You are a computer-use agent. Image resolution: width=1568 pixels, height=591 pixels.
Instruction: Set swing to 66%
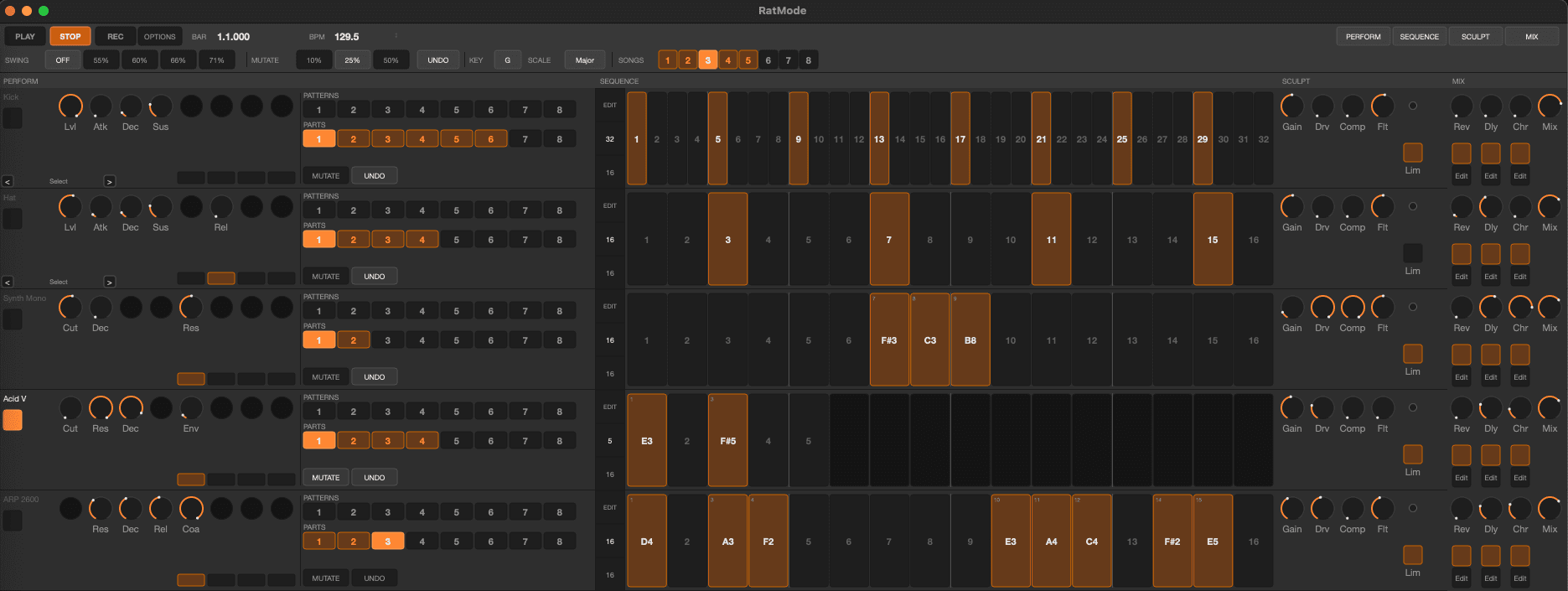click(x=179, y=60)
